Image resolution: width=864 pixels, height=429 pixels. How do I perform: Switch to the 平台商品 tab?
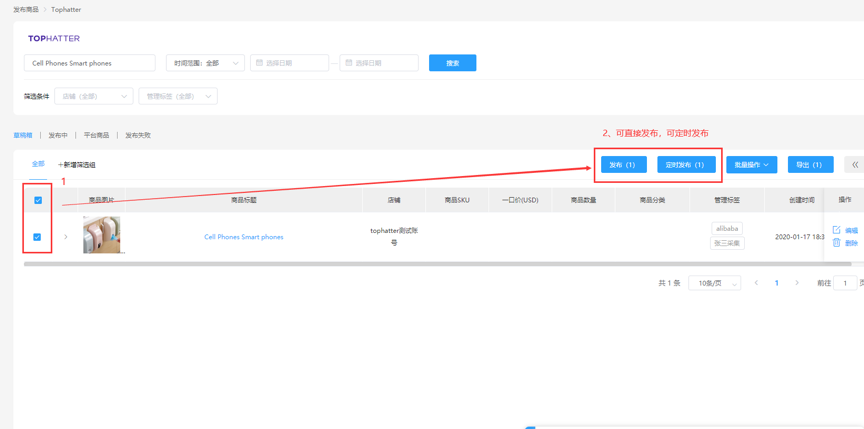[96, 135]
